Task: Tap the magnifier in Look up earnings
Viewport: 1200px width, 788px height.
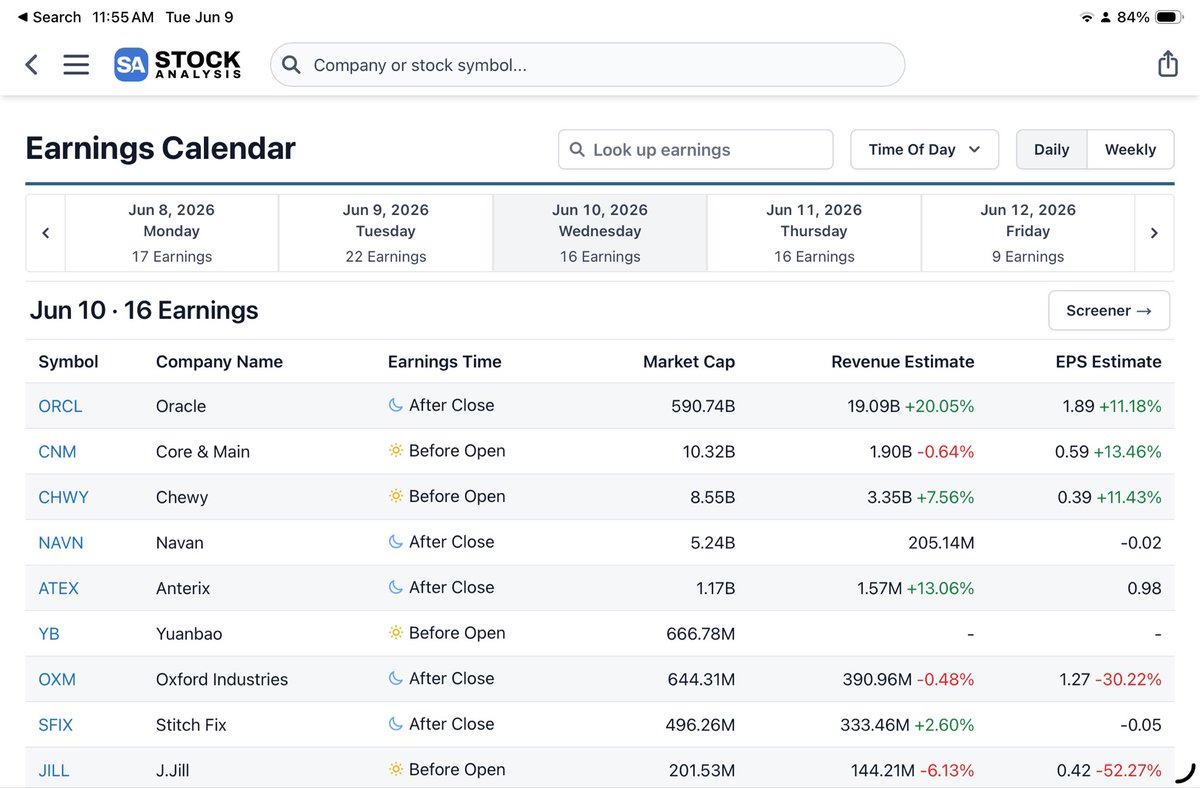Action: [x=577, y=150]
